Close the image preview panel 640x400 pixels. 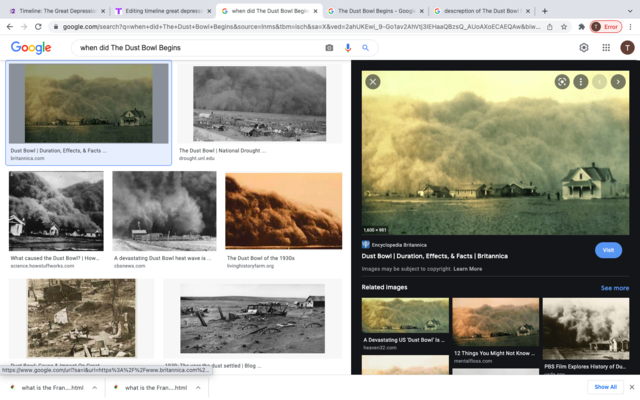[373, 82]
